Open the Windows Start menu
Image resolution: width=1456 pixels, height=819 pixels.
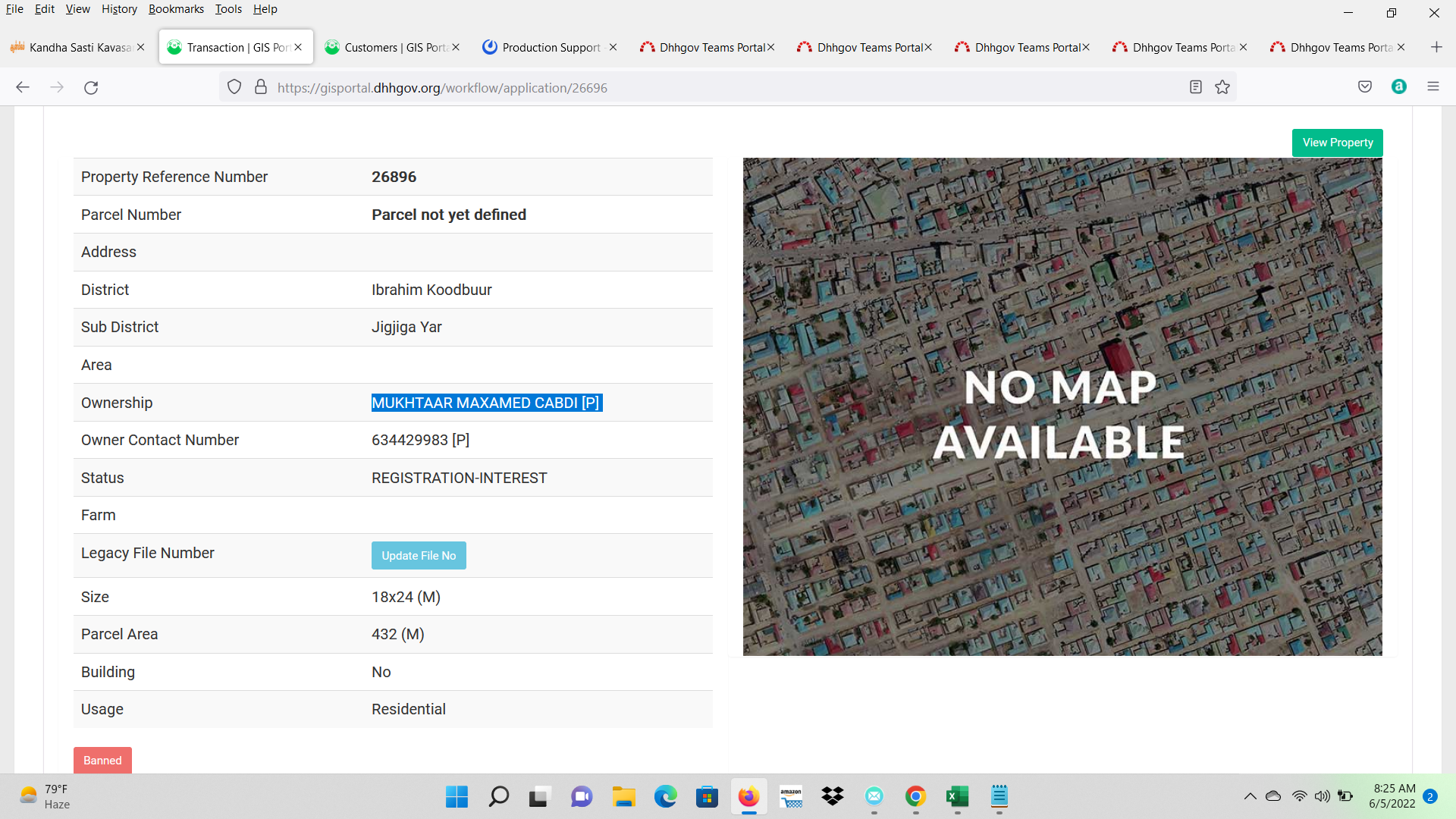457,796
